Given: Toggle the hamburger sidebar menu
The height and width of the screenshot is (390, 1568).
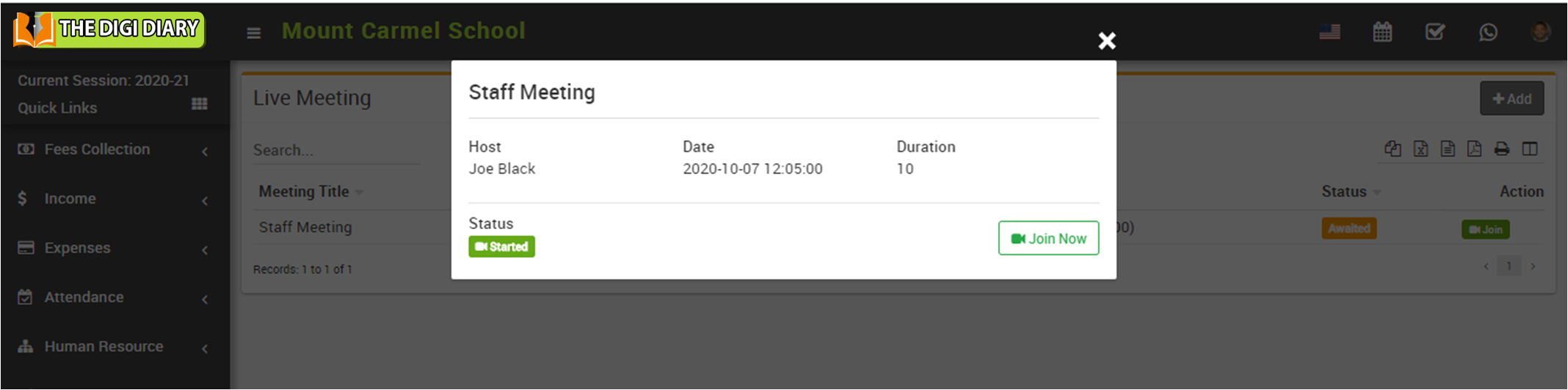Looking at the screenshot, I should 254,33.
